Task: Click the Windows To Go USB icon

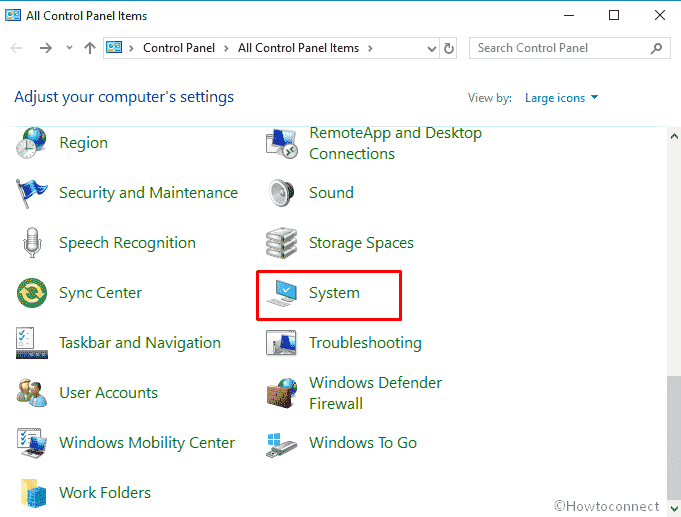Action: [282, 443]
